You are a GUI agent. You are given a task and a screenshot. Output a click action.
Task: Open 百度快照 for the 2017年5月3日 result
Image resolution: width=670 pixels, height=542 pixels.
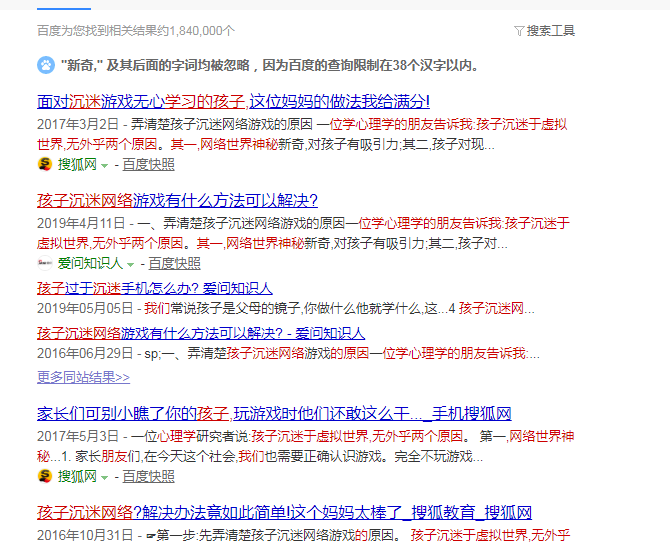point(148,477)
